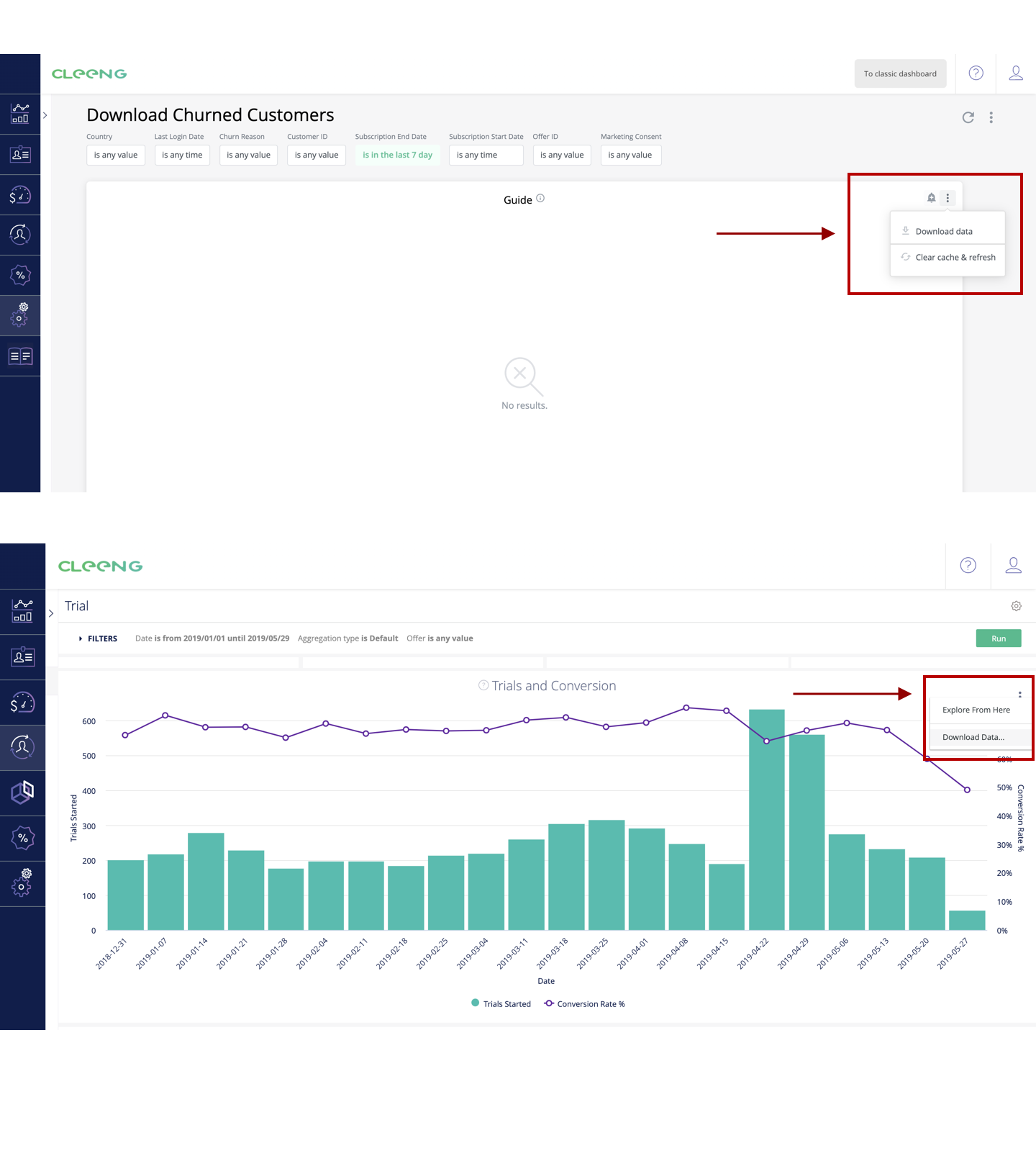Click the refresh icon beside Download Churned Customers

[968, 117]
